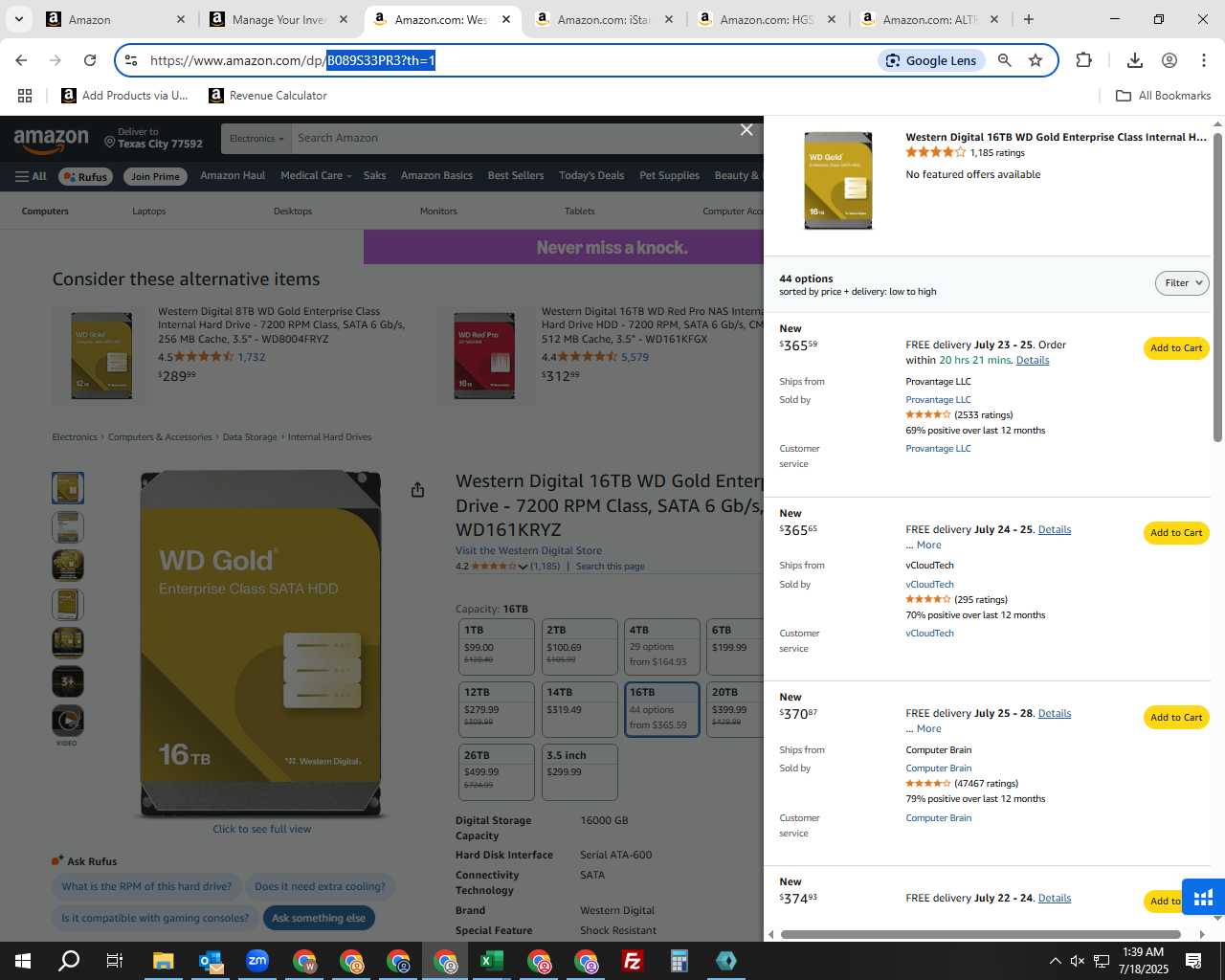Screen dimensions: 1225x980
Task: Close the offers side panel with X
Action: pos(746,130)
